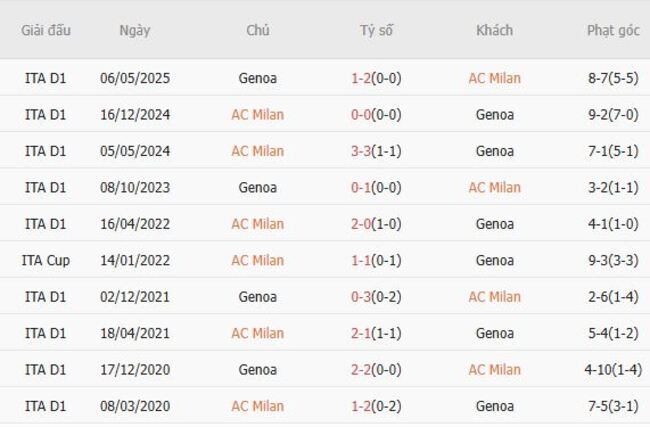Image resolution: width=650 pixels, height=427 pixels.
Task: Open the 2-0 score from 16/04/2022
Action: coord(376,224)
